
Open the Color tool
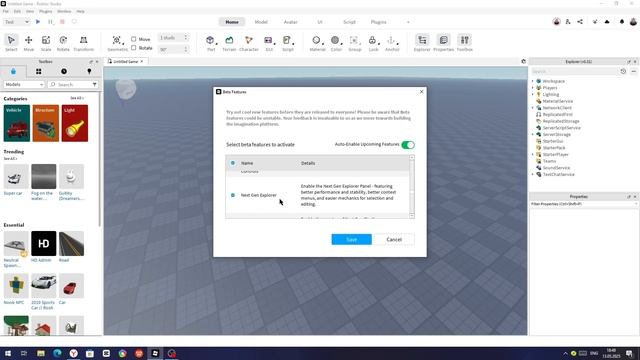click(x=336, y=43)
